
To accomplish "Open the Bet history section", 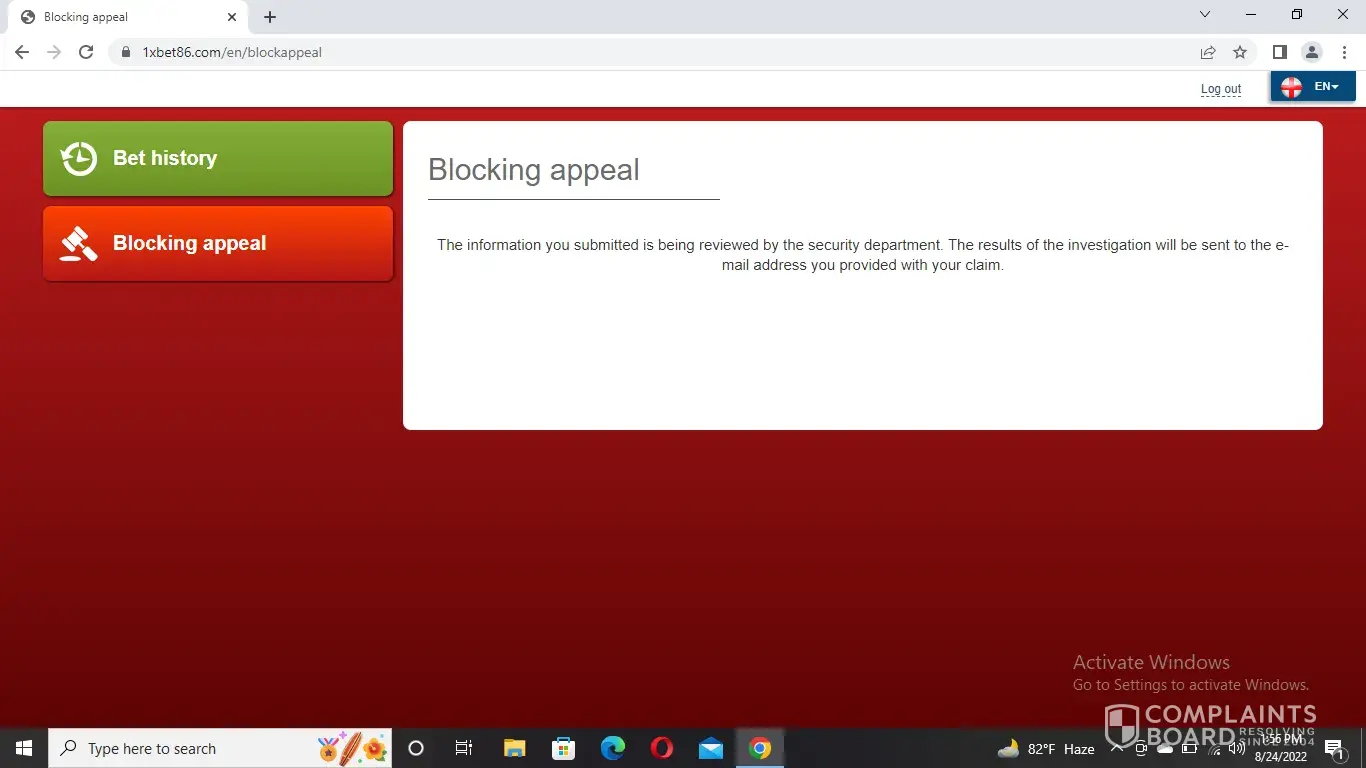I will click(217, 158).
